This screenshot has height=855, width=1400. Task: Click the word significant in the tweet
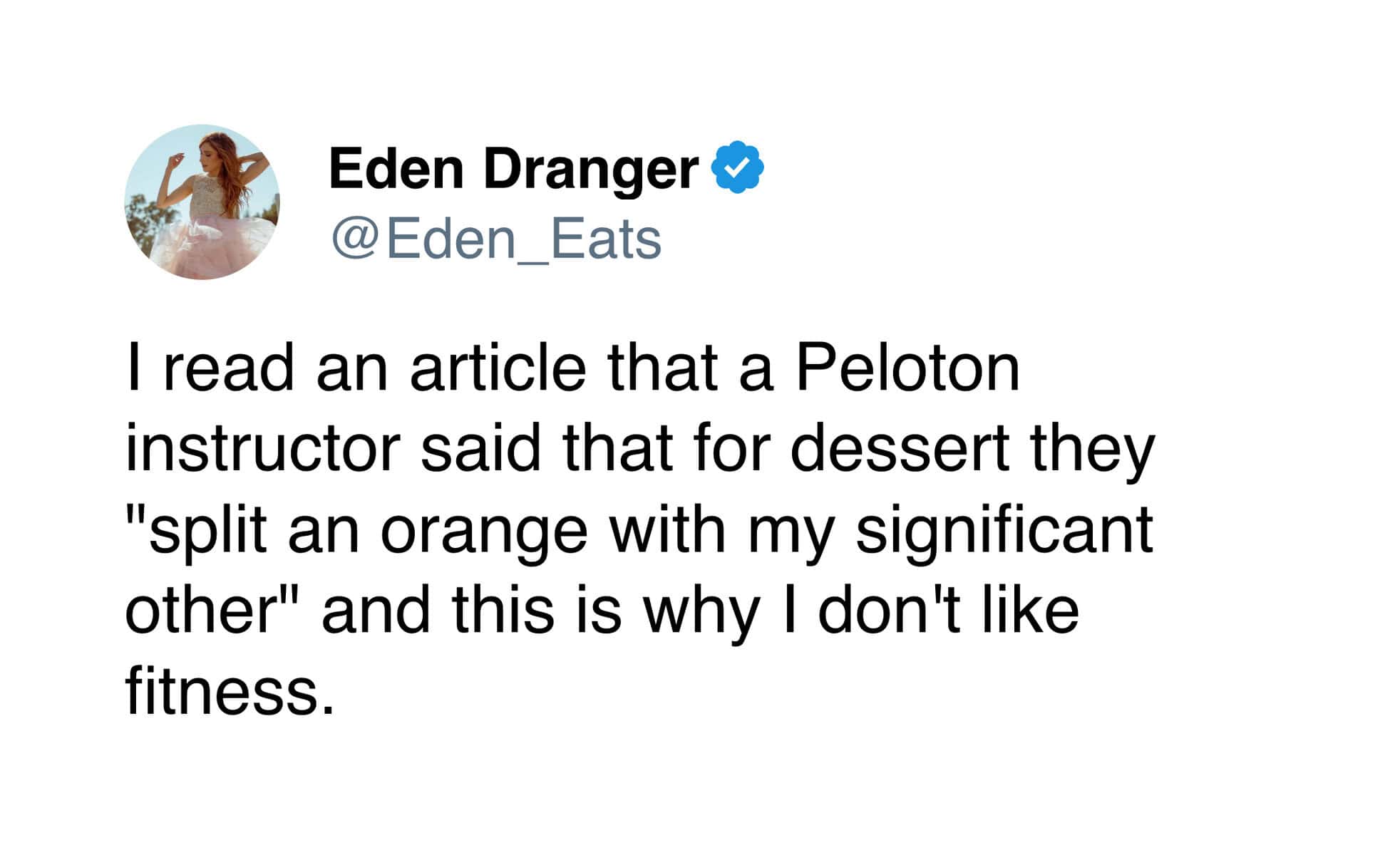pos(1004,531)
